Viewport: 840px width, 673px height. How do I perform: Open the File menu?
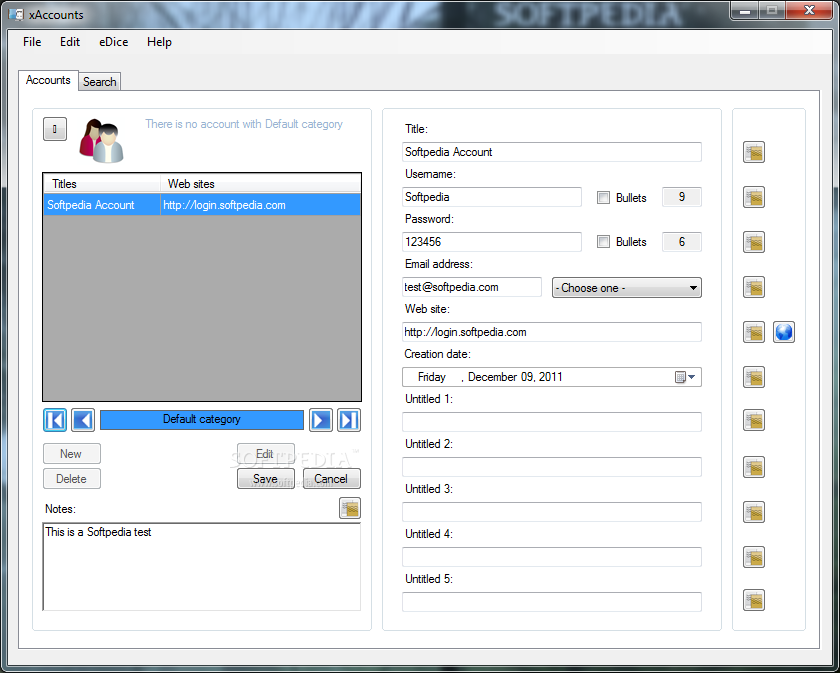pos(32,42)
